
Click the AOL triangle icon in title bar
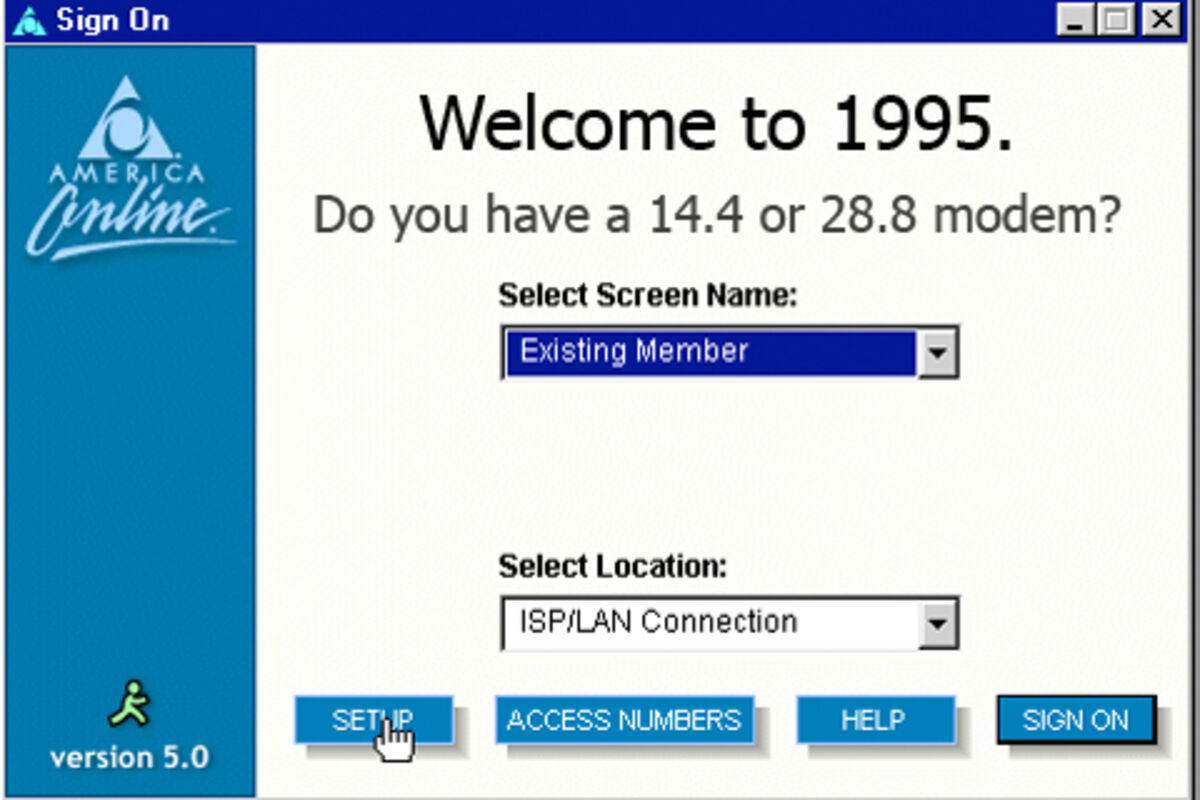point(29,21)
